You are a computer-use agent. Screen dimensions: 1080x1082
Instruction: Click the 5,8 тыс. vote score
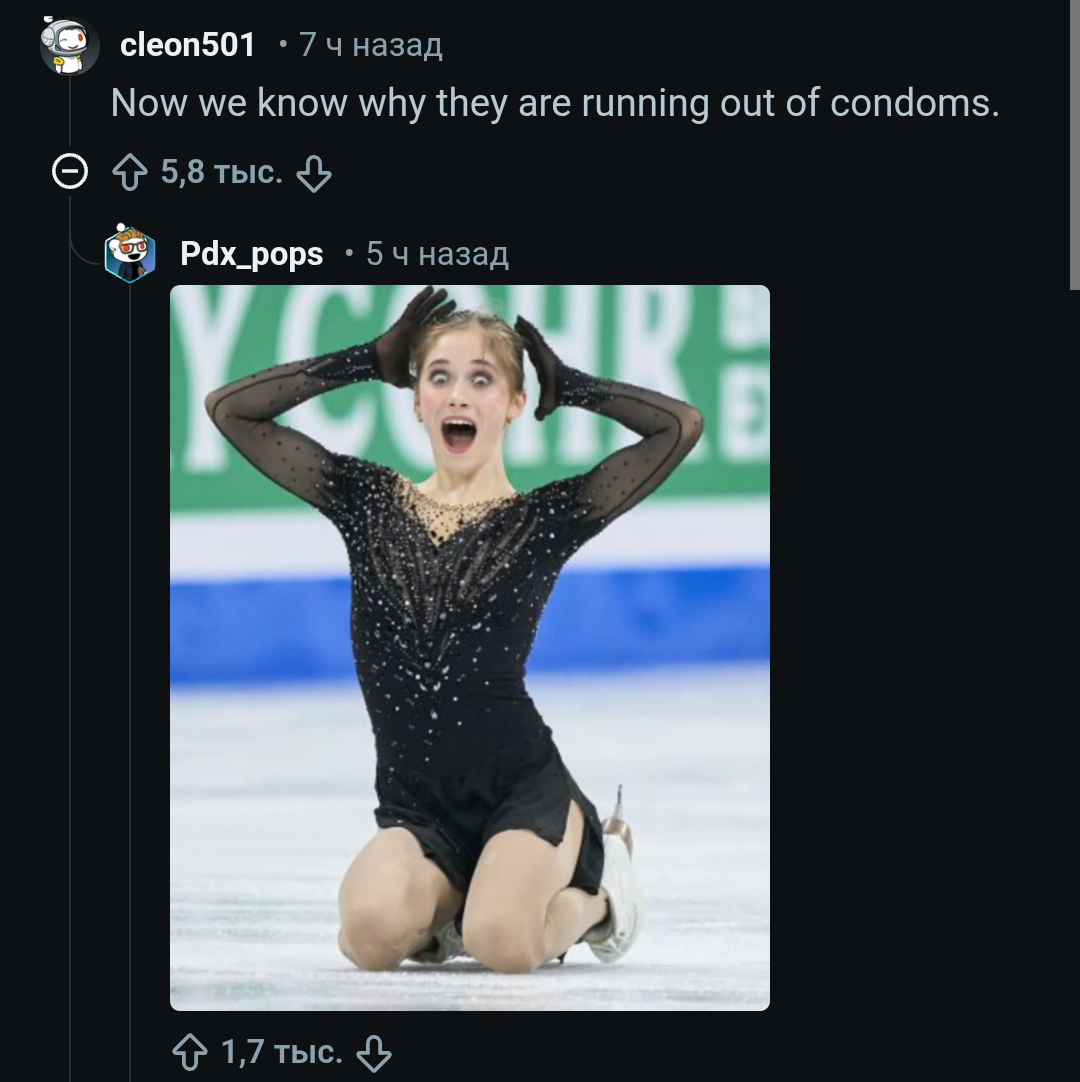(x=221, y=173)
